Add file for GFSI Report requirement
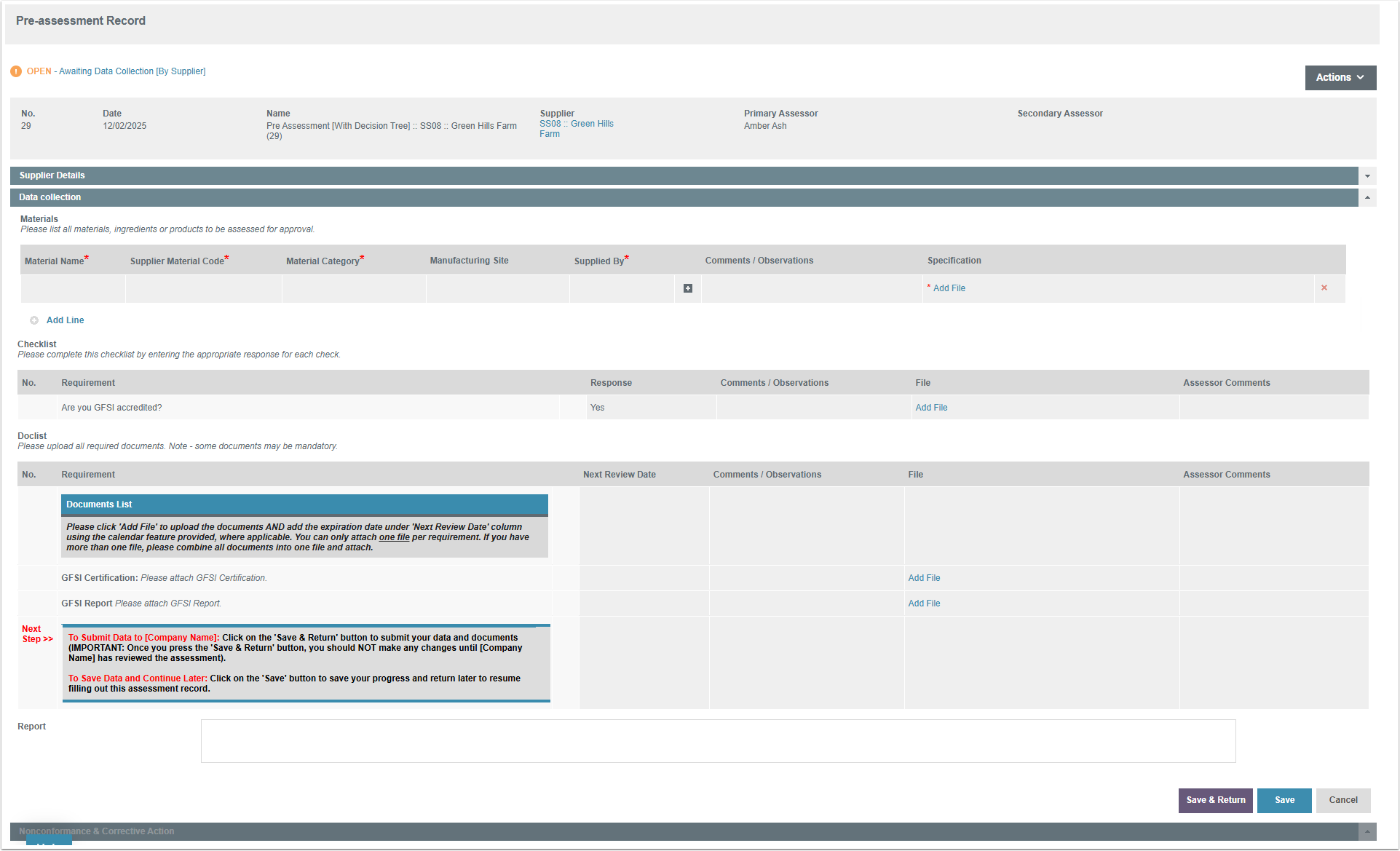Image resolution: width=1400 pixels, height=851 pixels. coord(924,603)
